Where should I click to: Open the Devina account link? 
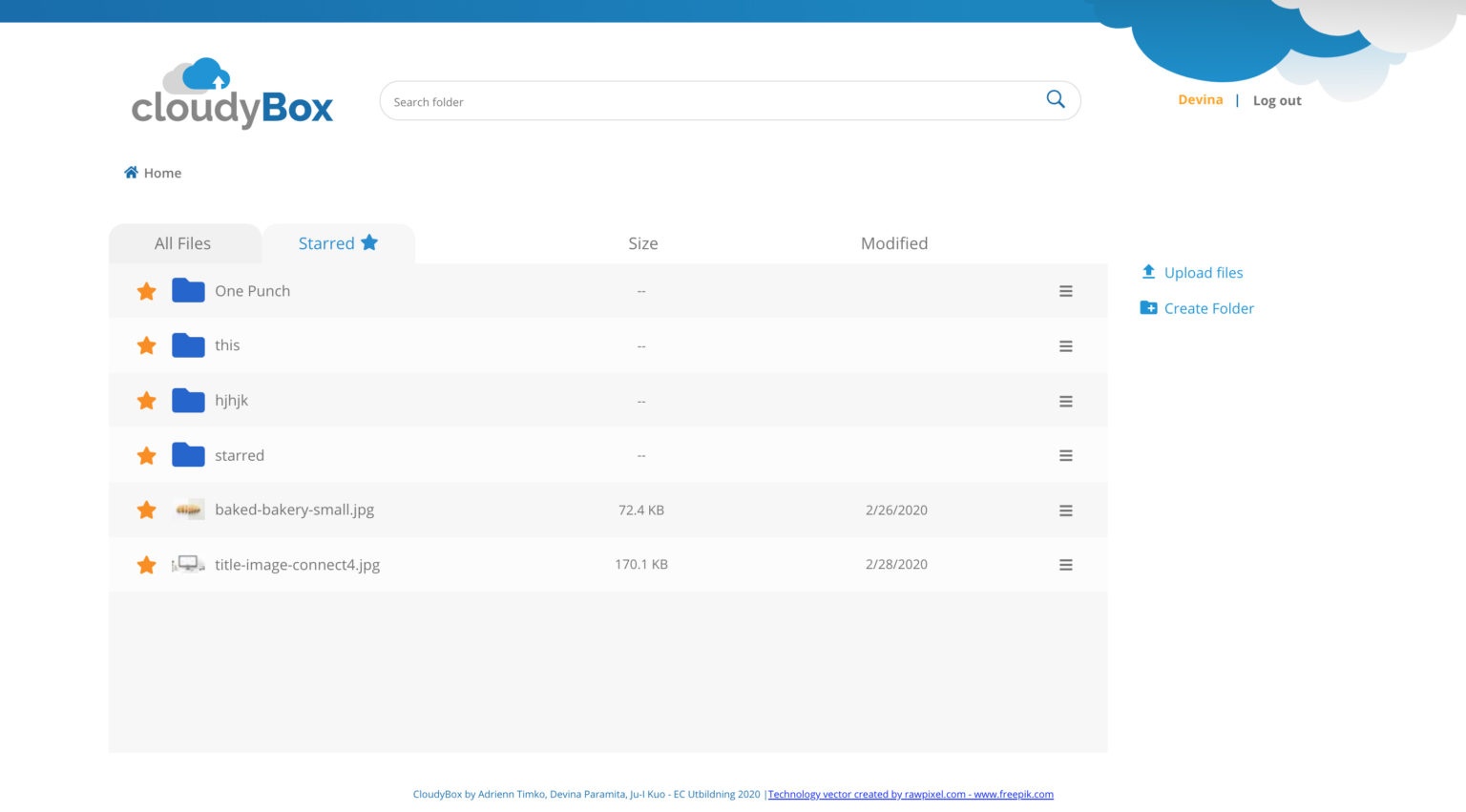pos(1200,99)
